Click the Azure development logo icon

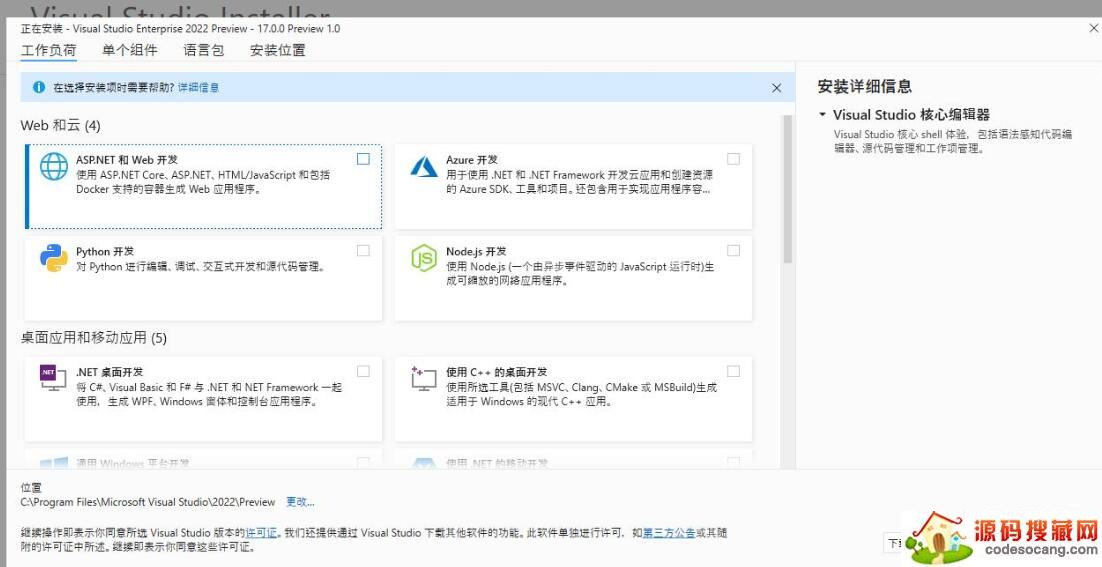click(x=424, y=167)
